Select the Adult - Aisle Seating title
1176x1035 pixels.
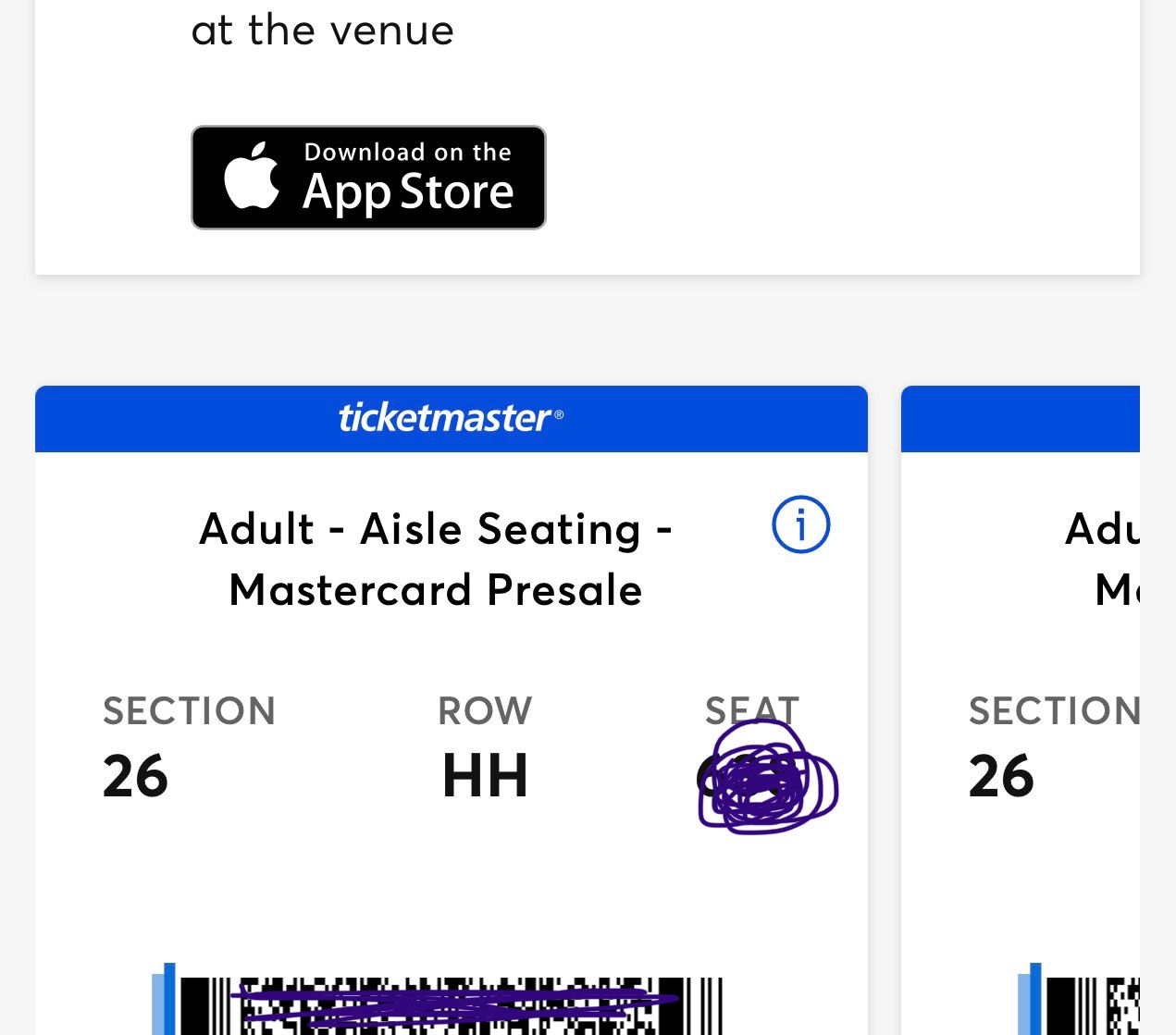pyautogui.click(x=435, y=530)
